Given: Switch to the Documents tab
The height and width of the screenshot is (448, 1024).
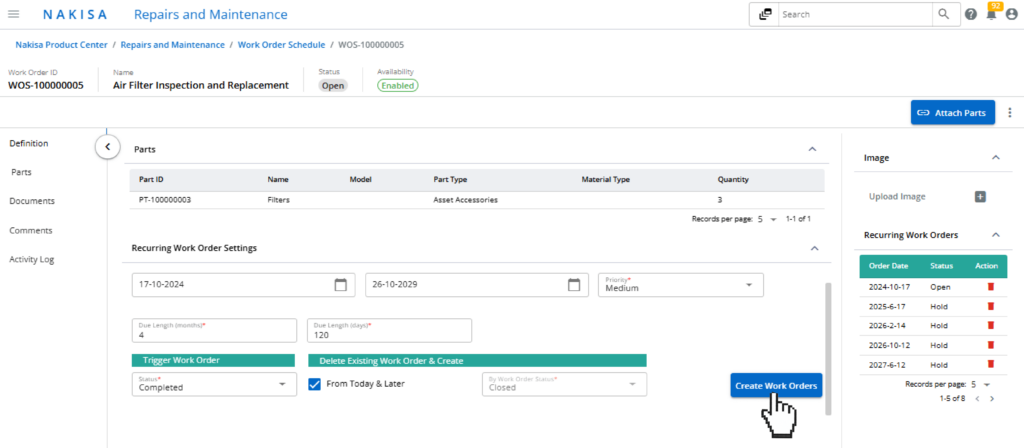Looking at the screenshot, I should (x=32, y=201).
